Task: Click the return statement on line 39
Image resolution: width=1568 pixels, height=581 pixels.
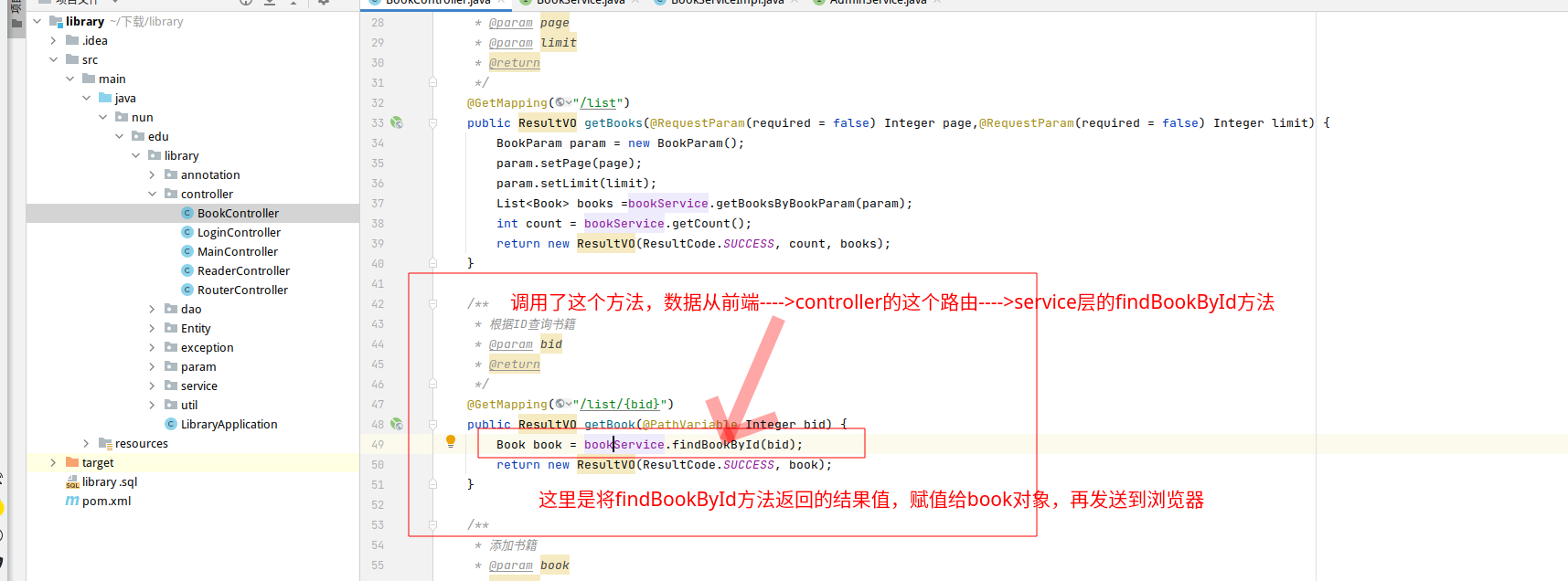Action: tap(693, 243)
